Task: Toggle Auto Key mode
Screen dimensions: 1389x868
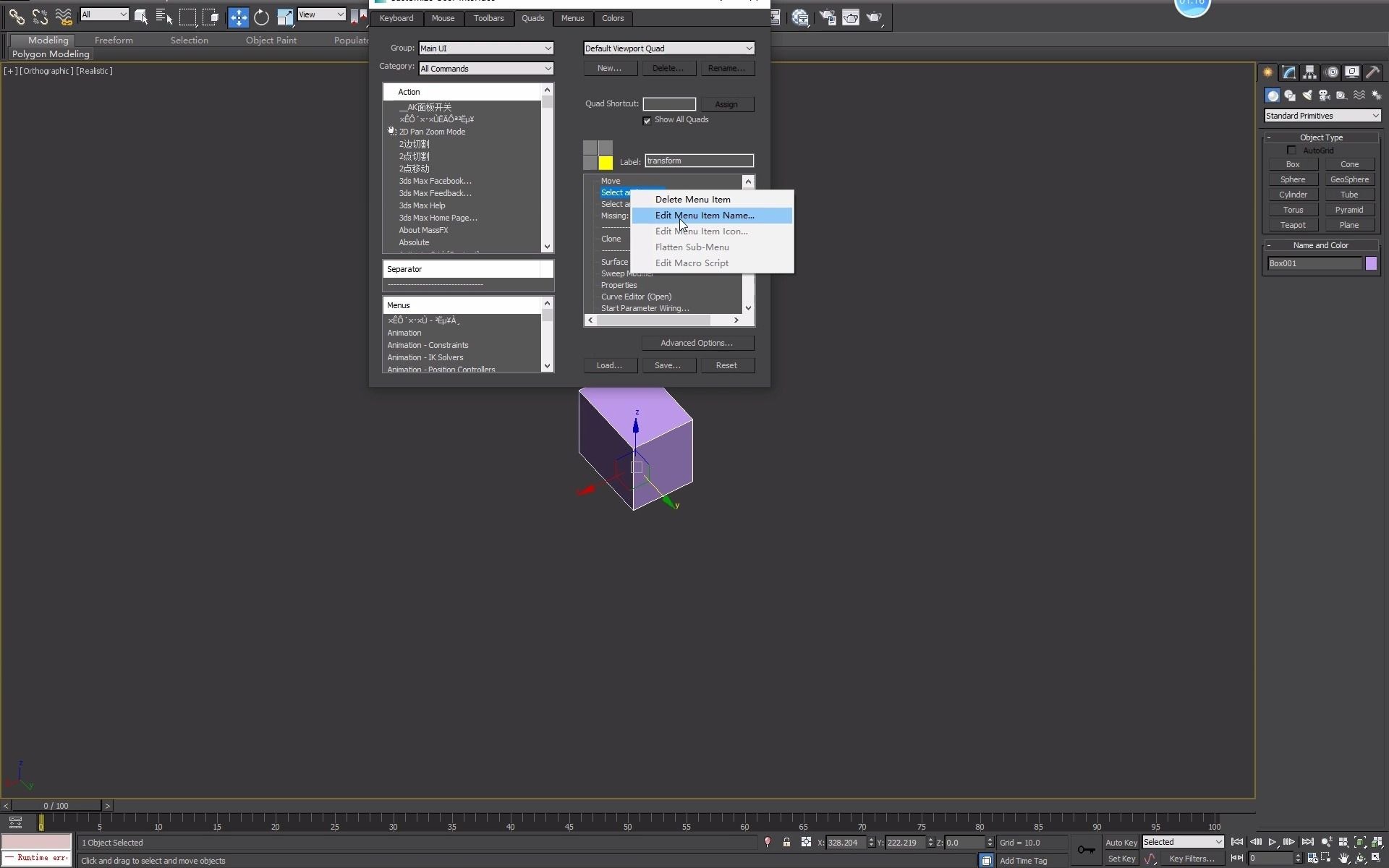Action: click(1121, 842)
